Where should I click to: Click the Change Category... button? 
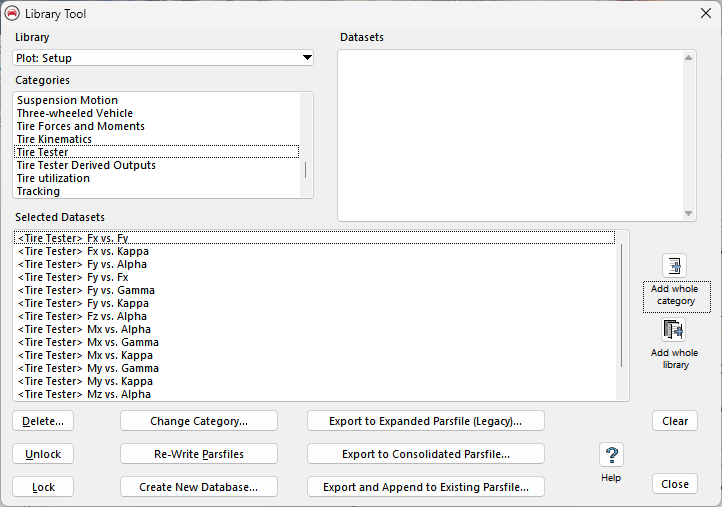click(x=199, y=421)
